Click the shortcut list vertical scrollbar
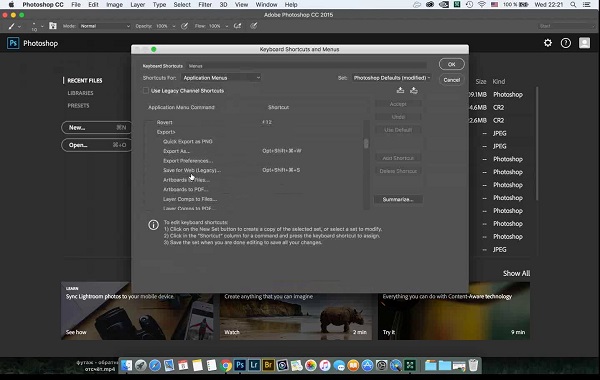Image resolution: width=600 pixels, height=380 pixels. click(x=366, y=165)
